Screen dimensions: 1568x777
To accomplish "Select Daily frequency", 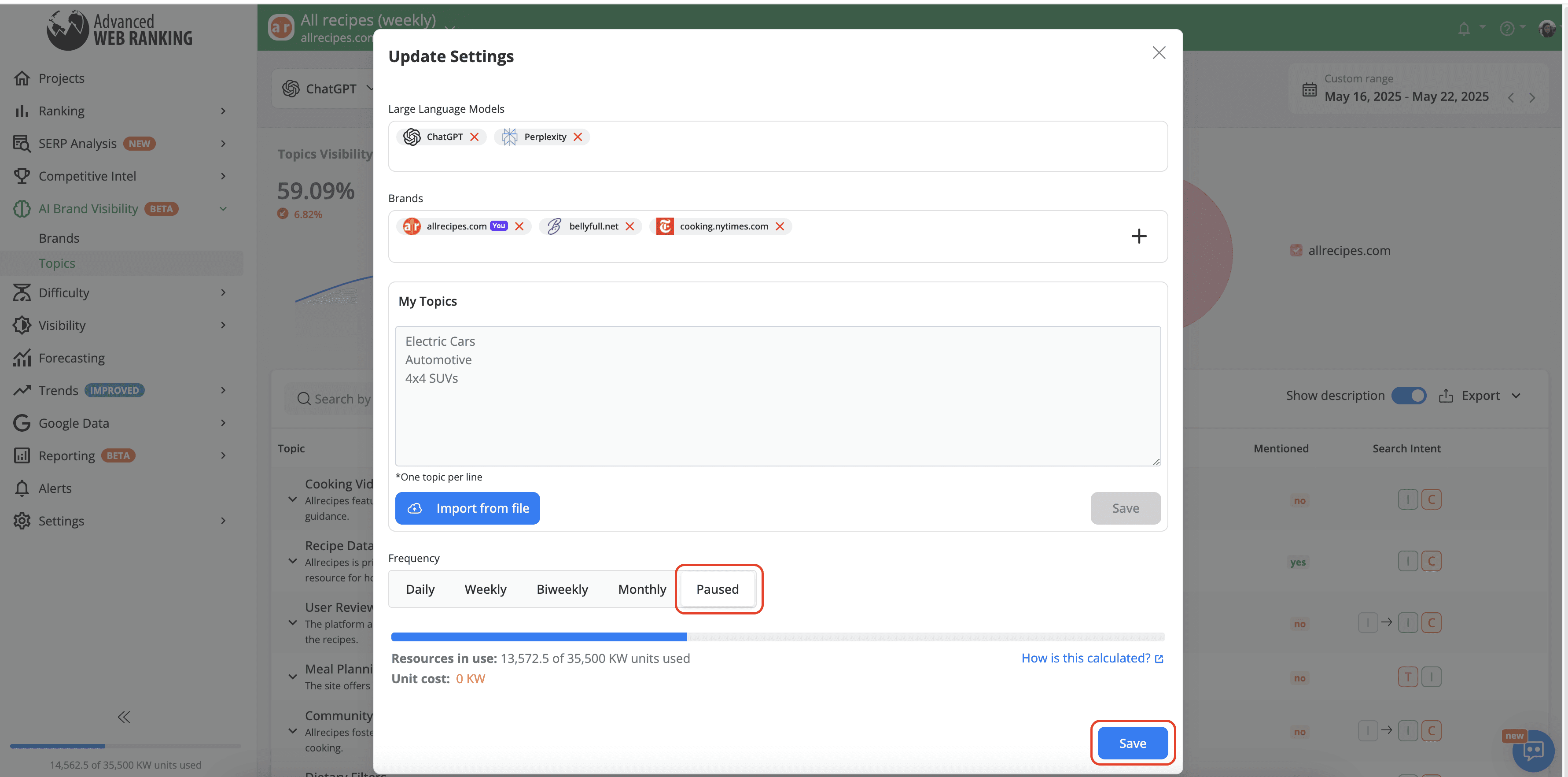I will pos(420,589).
